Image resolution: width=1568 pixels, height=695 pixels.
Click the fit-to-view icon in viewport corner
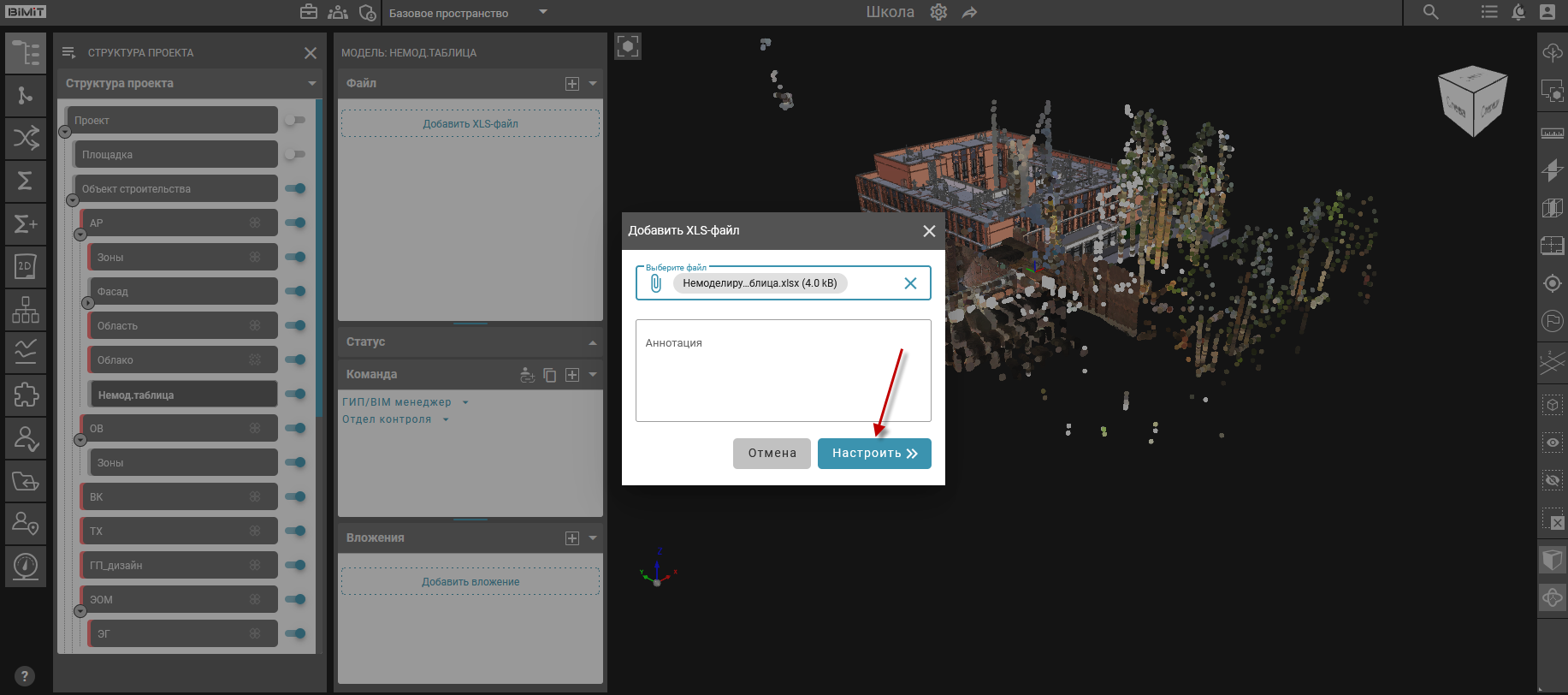(628, 46)
